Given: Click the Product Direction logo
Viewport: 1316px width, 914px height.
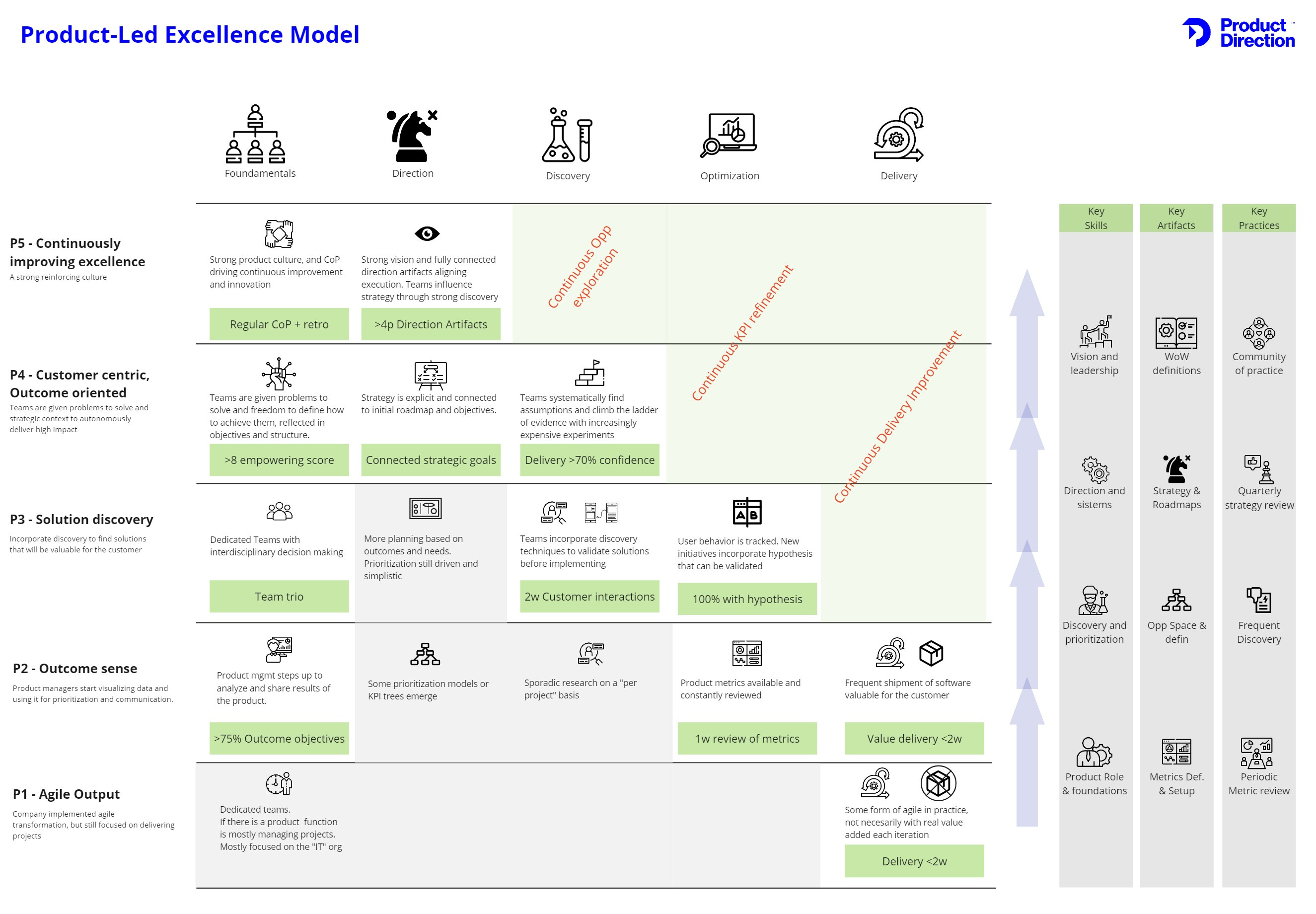Looking at the screenshot, I should (1237, 33).
